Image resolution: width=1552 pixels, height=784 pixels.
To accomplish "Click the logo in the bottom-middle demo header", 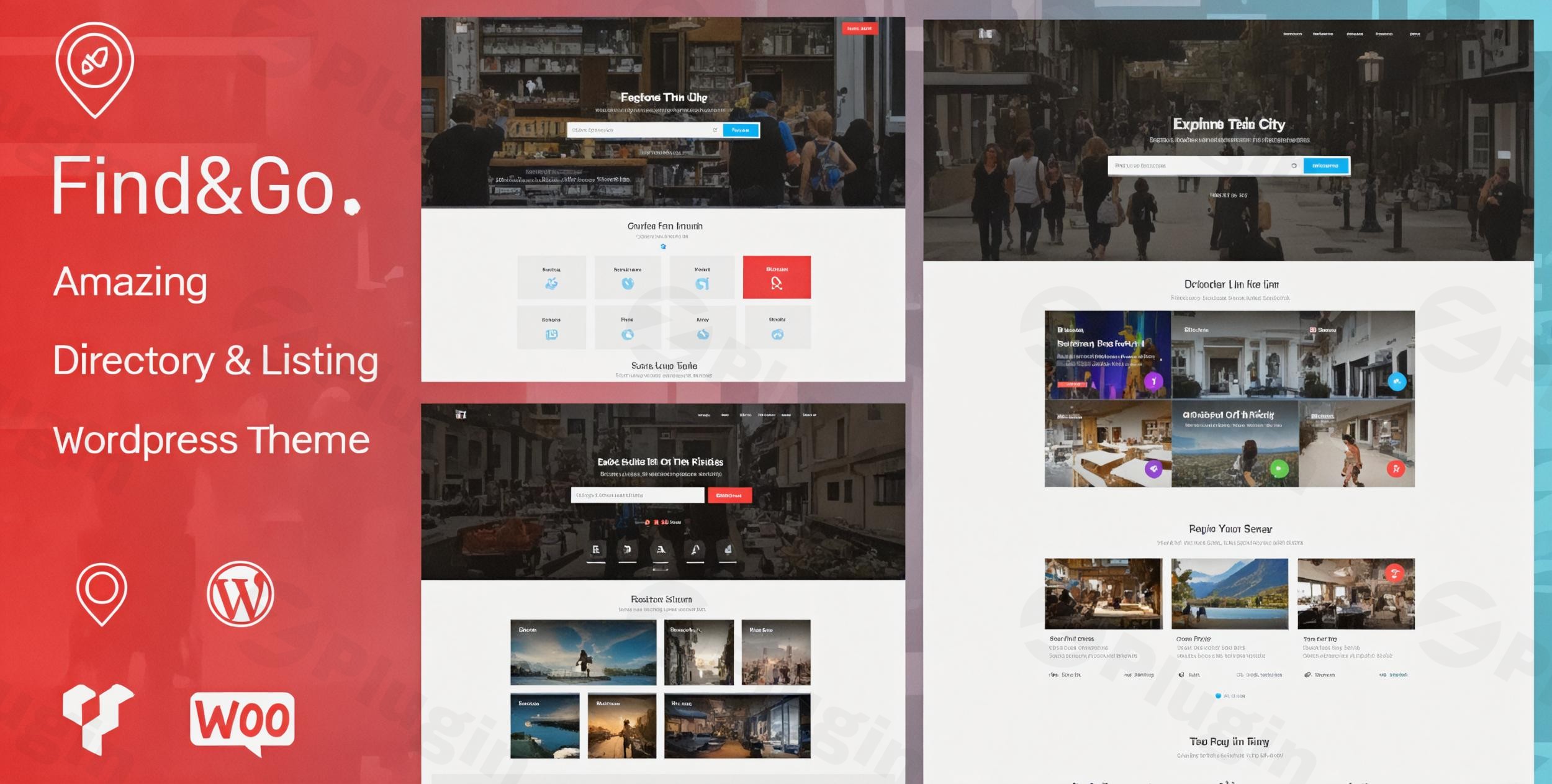I will 461,414.
